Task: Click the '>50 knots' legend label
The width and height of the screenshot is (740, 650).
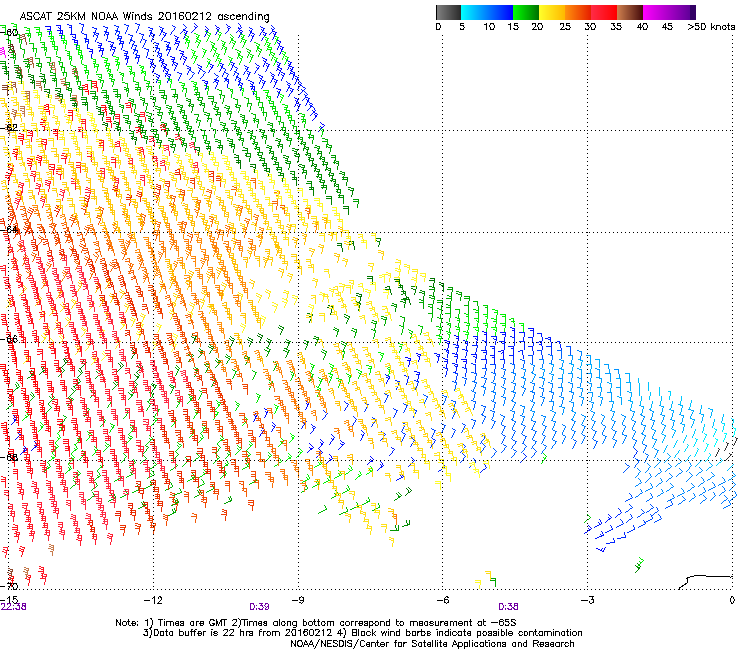Action: (711, 27)
